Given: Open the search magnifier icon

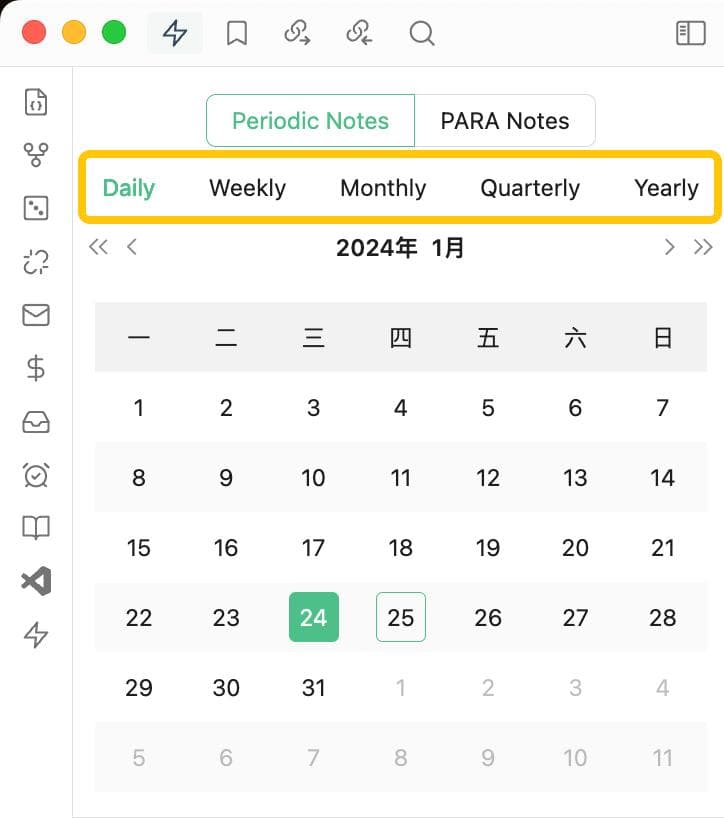Looking at the screenshot, I should coord(422,33).
